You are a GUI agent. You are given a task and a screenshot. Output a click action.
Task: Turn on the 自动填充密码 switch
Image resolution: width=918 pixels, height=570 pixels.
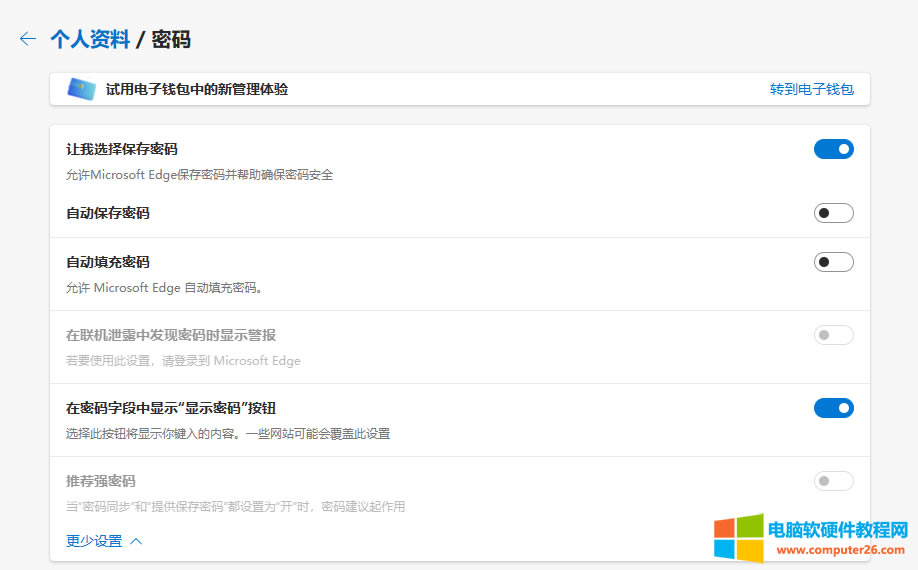tap(833, 262)
